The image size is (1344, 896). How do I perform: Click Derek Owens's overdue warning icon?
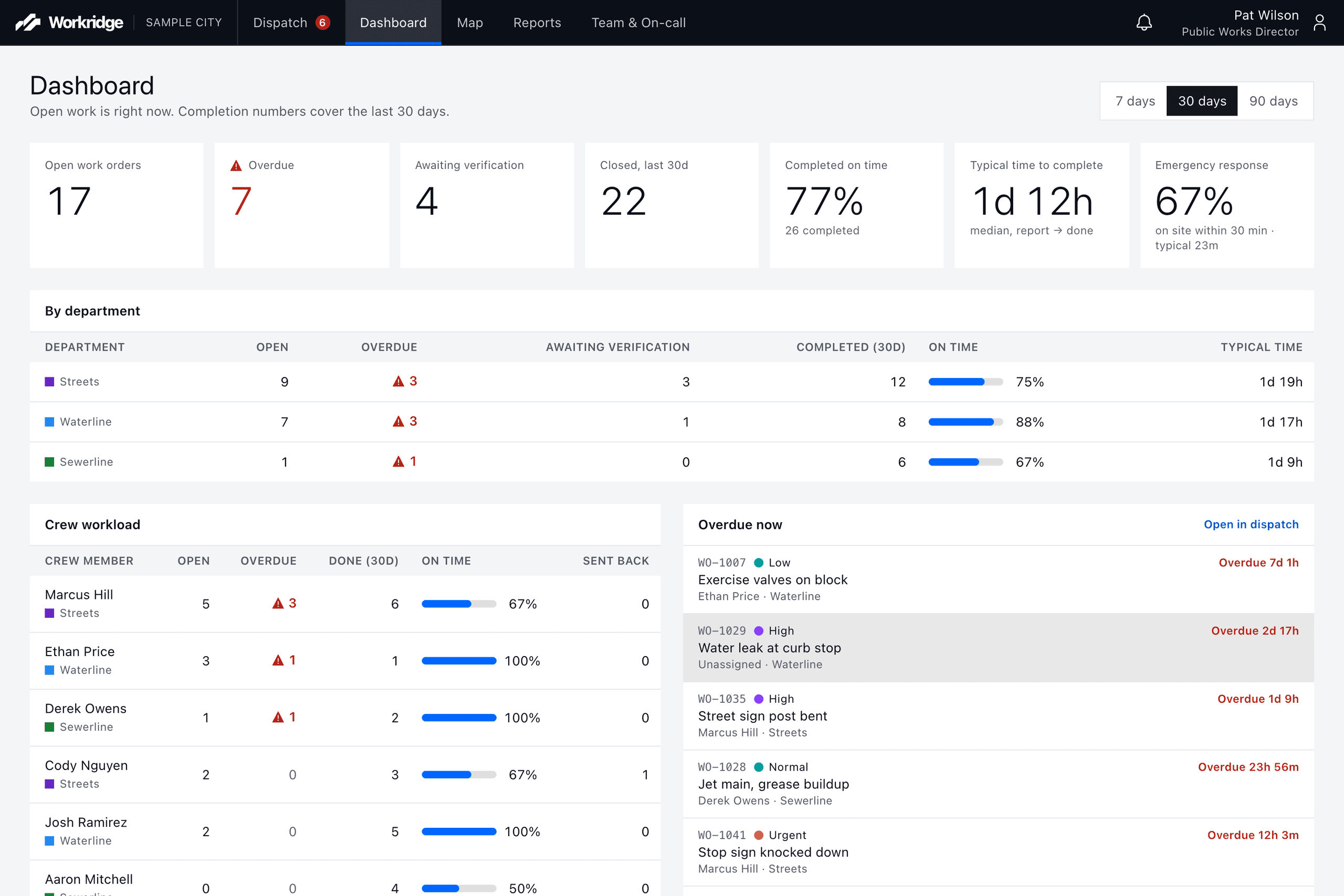[x=278, y=717]
